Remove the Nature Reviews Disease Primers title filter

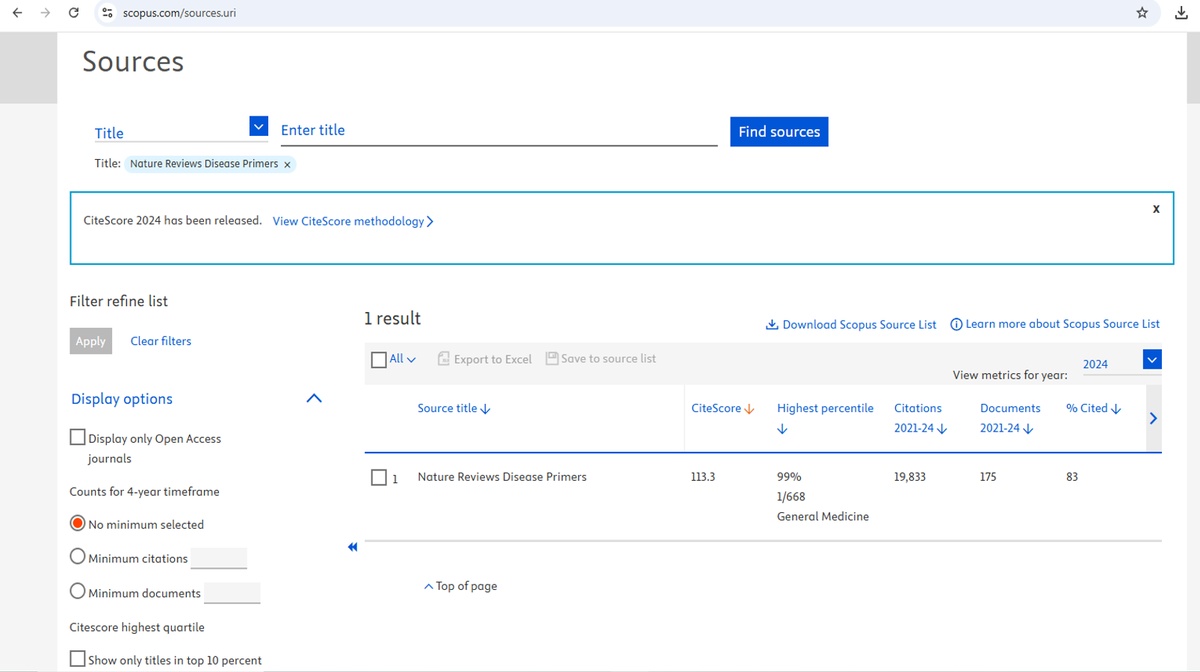(x=287, y=164)
